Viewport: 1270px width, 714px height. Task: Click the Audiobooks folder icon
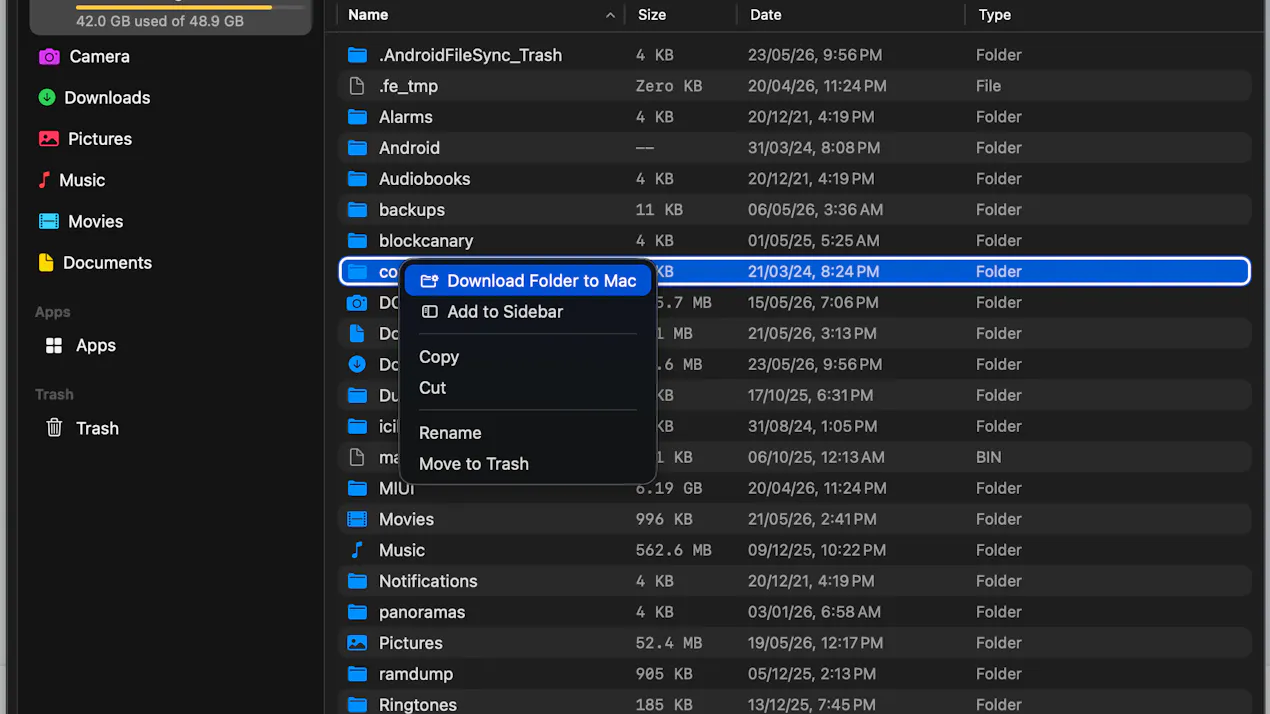[x=357, y=179]
